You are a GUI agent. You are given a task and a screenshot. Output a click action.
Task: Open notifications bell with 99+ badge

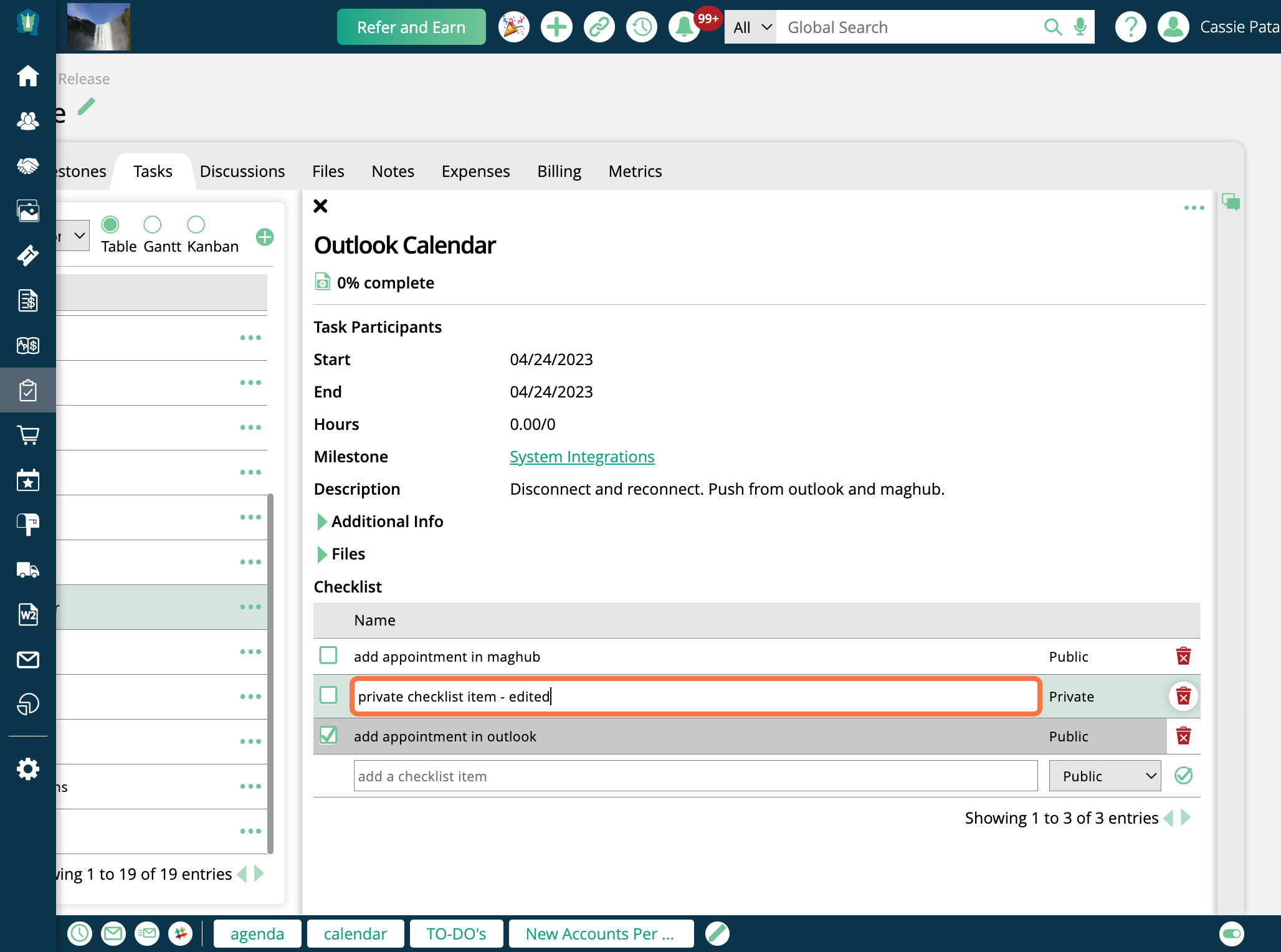(685, 27)
